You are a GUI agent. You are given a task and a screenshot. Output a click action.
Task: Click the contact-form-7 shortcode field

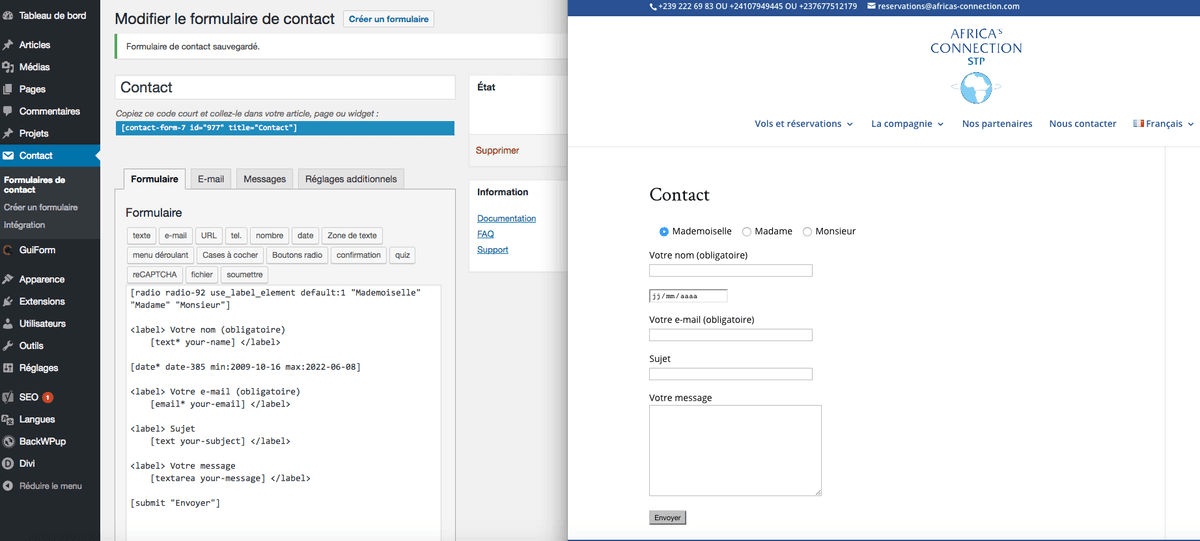click(285, 128)
